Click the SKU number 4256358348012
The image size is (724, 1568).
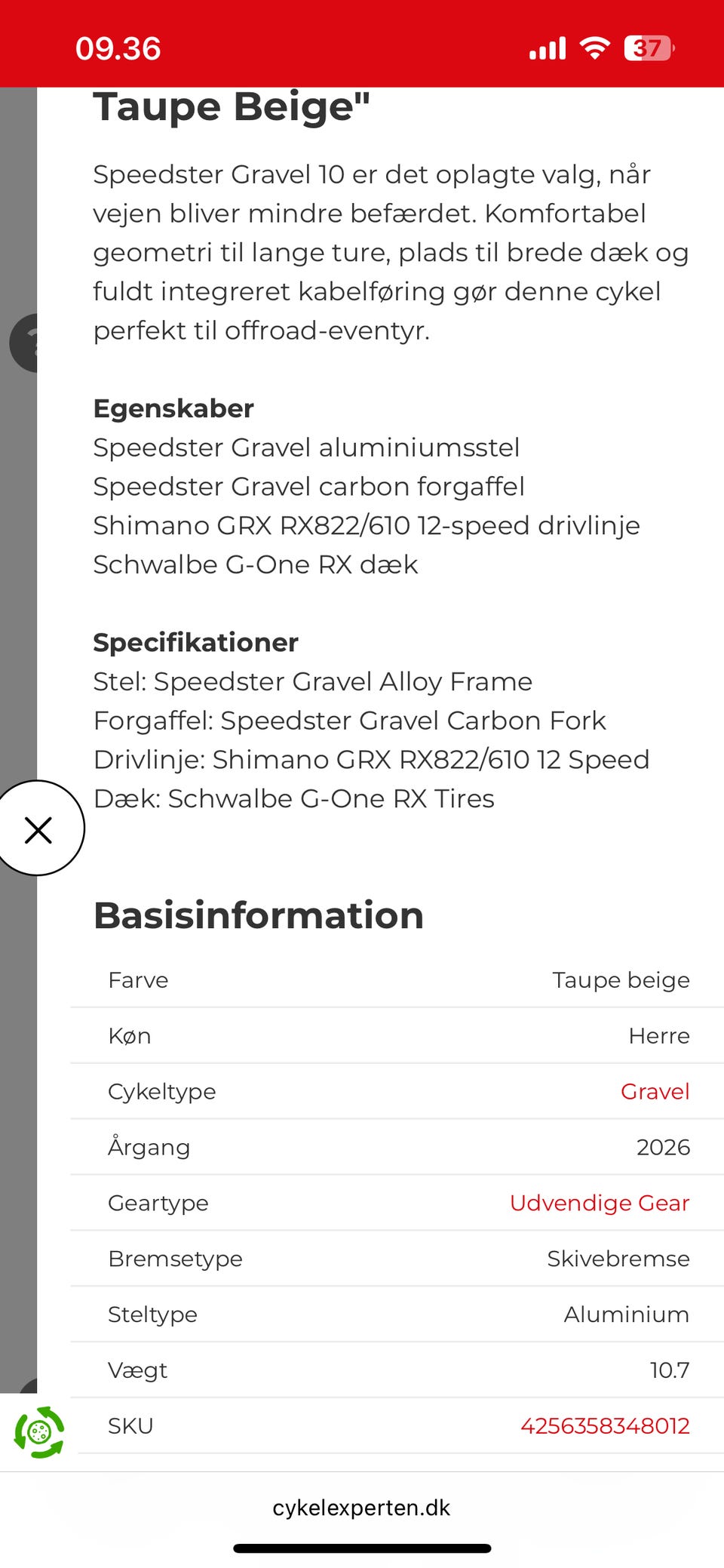click(604, 1425)
